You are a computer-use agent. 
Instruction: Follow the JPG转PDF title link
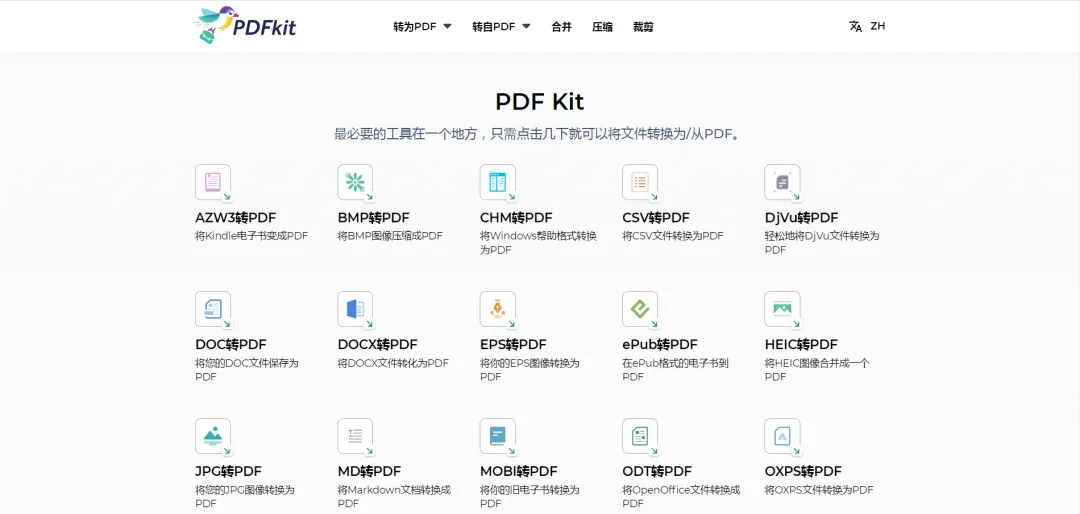tap(229, 472)
